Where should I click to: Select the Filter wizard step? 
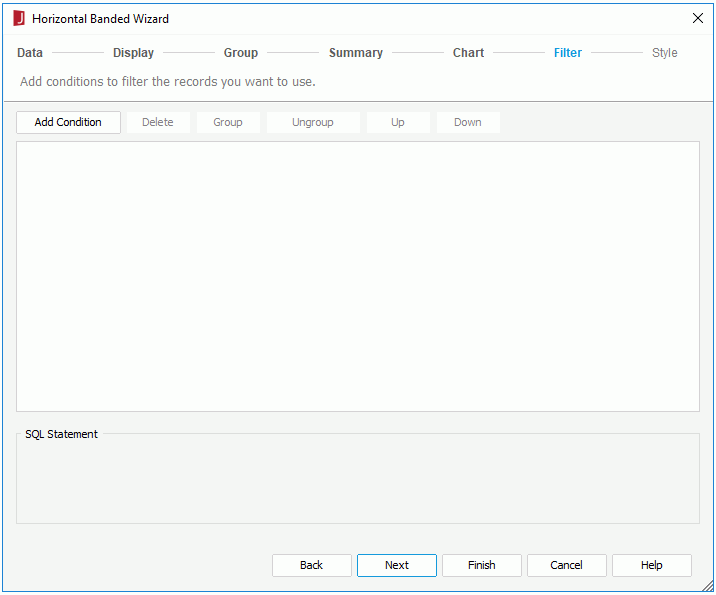(568, 53)
